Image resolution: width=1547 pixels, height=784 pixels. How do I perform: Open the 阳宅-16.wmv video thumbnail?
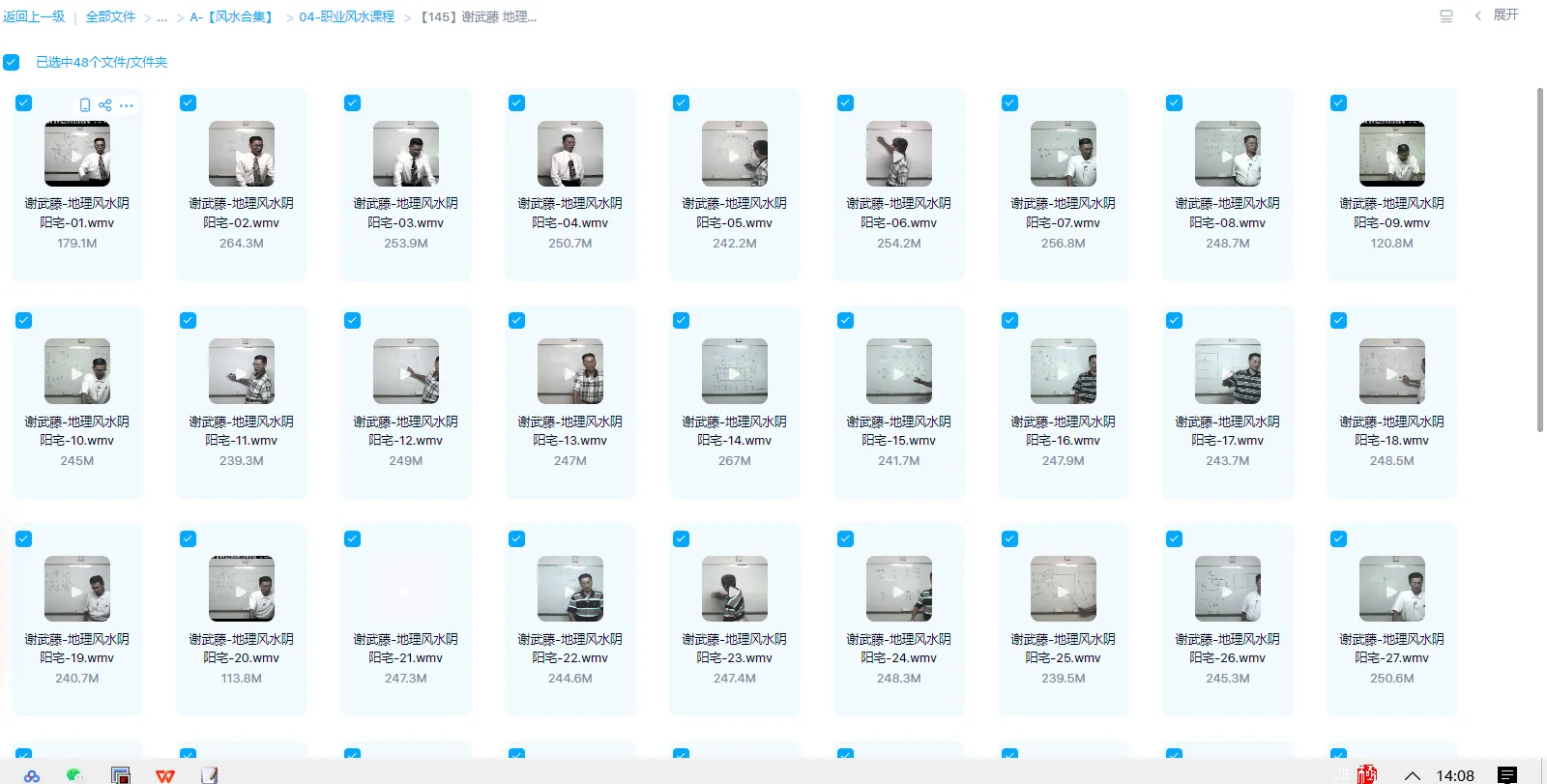point(1064,371)
